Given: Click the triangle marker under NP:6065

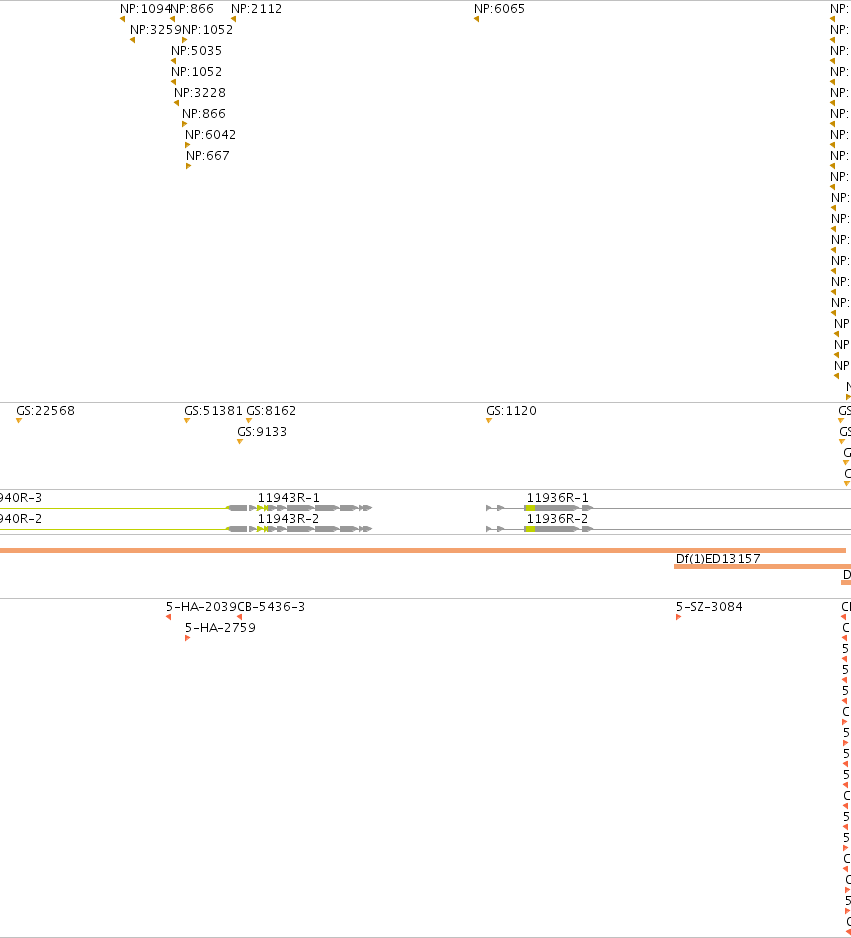Looking at the screenshot, I should [x=477, y=19].
